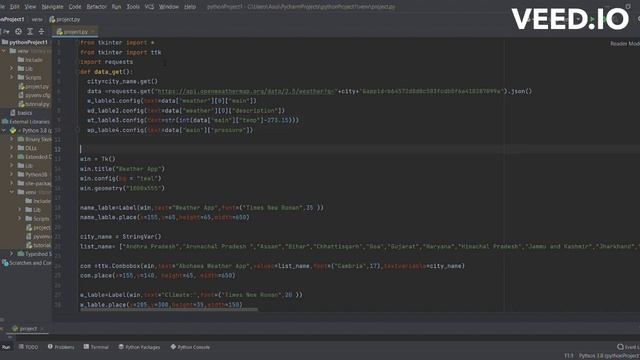The height and width of the screenshot is (360, 640).
Task: Open the Run menu
Action: pos(116,7)
